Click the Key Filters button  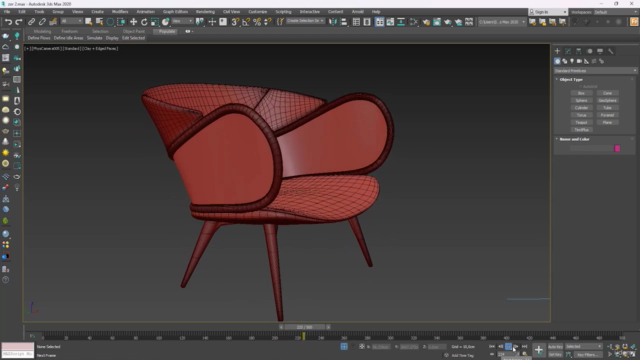click(x=588, y=355)
